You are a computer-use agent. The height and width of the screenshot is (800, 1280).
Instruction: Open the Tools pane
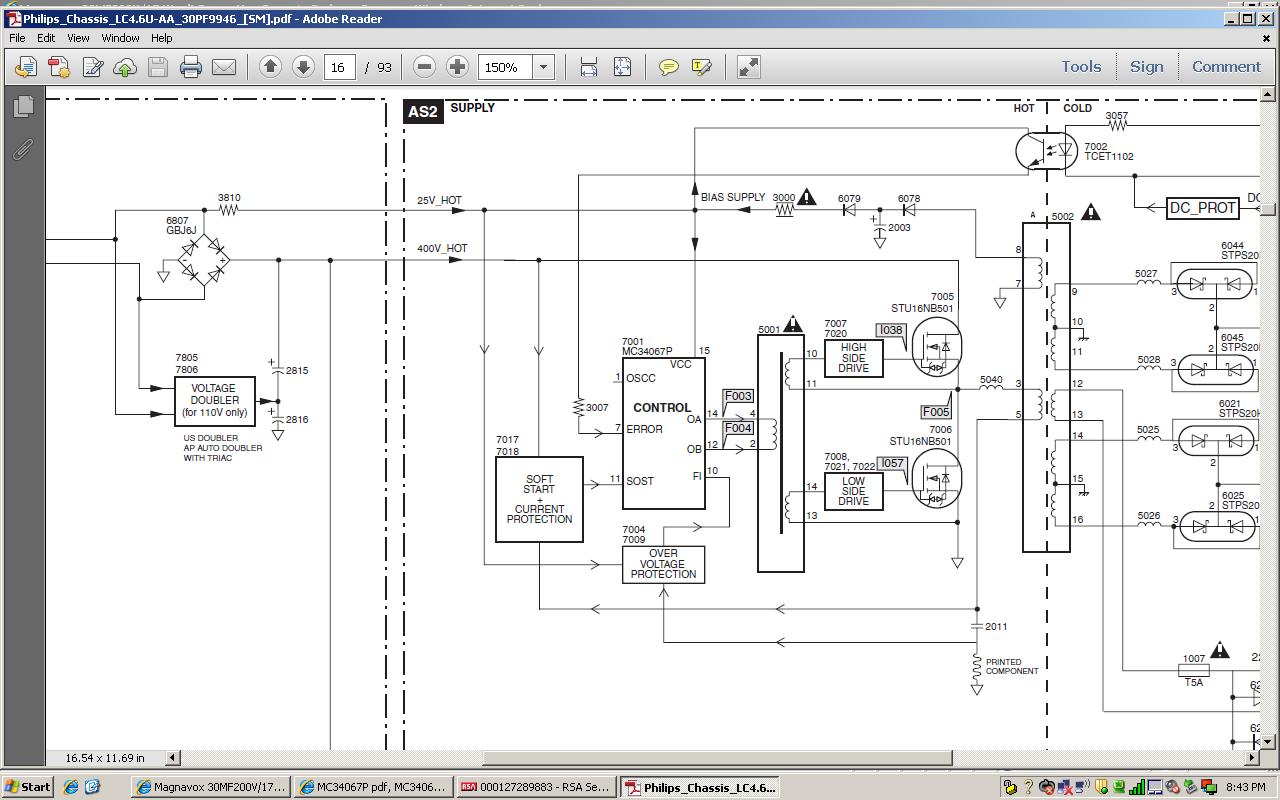(1081, 67)
